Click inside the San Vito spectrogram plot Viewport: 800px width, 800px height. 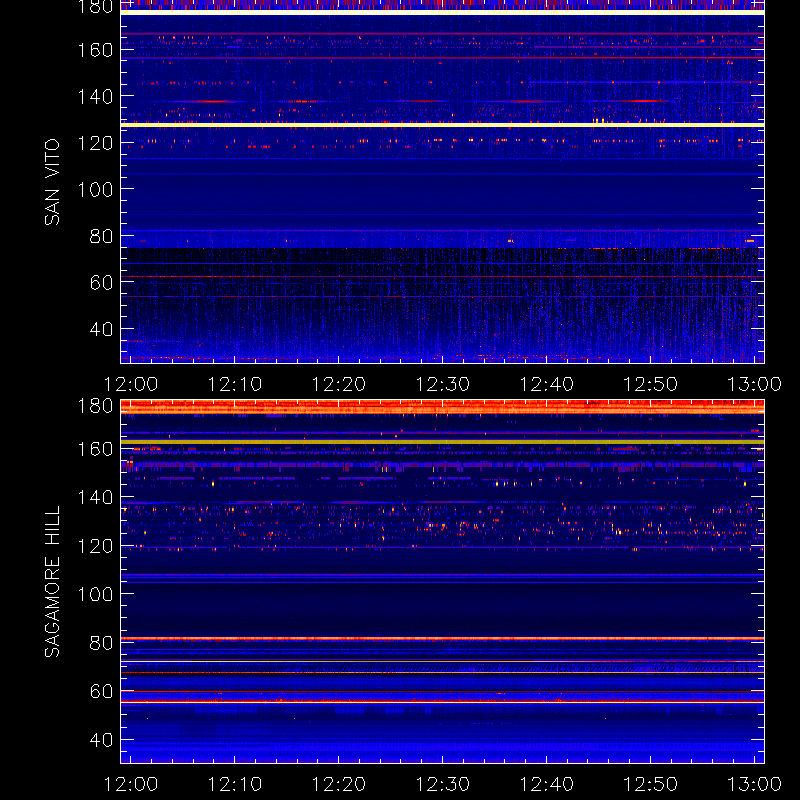point(442,182)
